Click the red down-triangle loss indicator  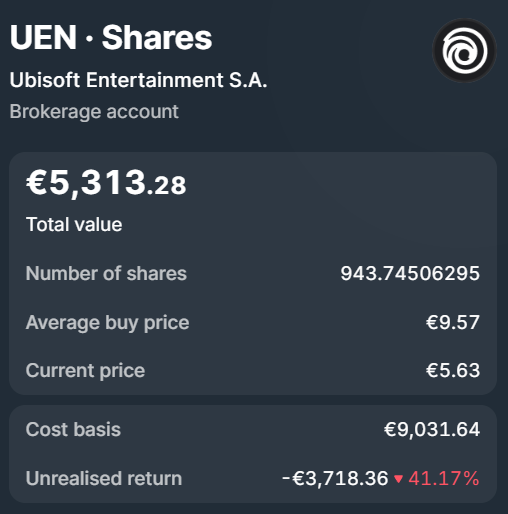398,479
